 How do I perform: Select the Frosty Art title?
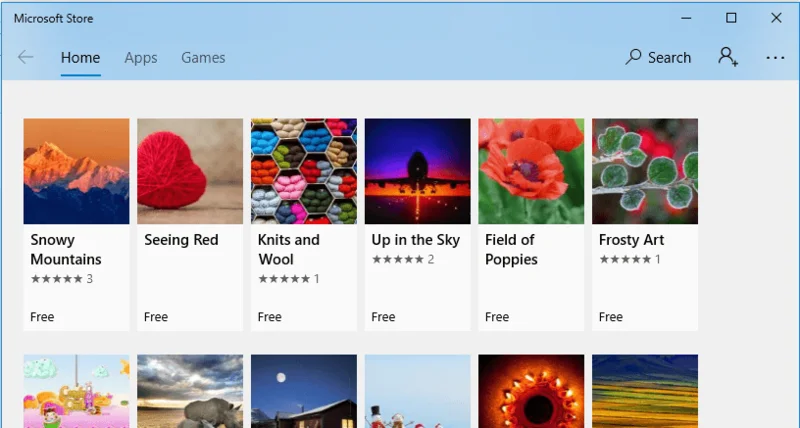tap(632, 240)
